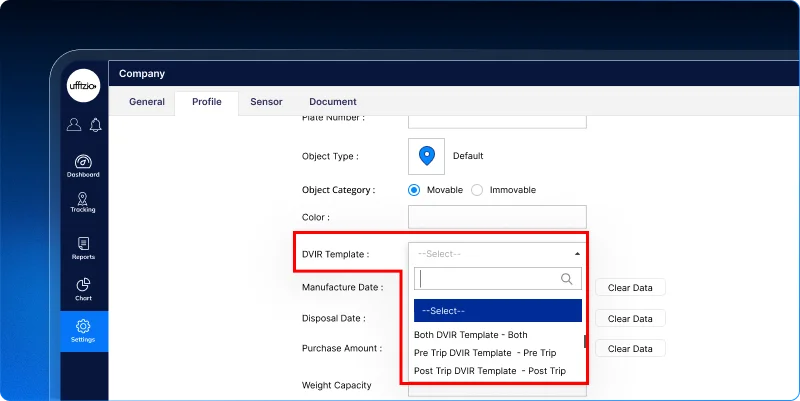Click the search magnifier in dropdown
The width and height of the screenshot is (800, 401).
(x=566, y=279)
